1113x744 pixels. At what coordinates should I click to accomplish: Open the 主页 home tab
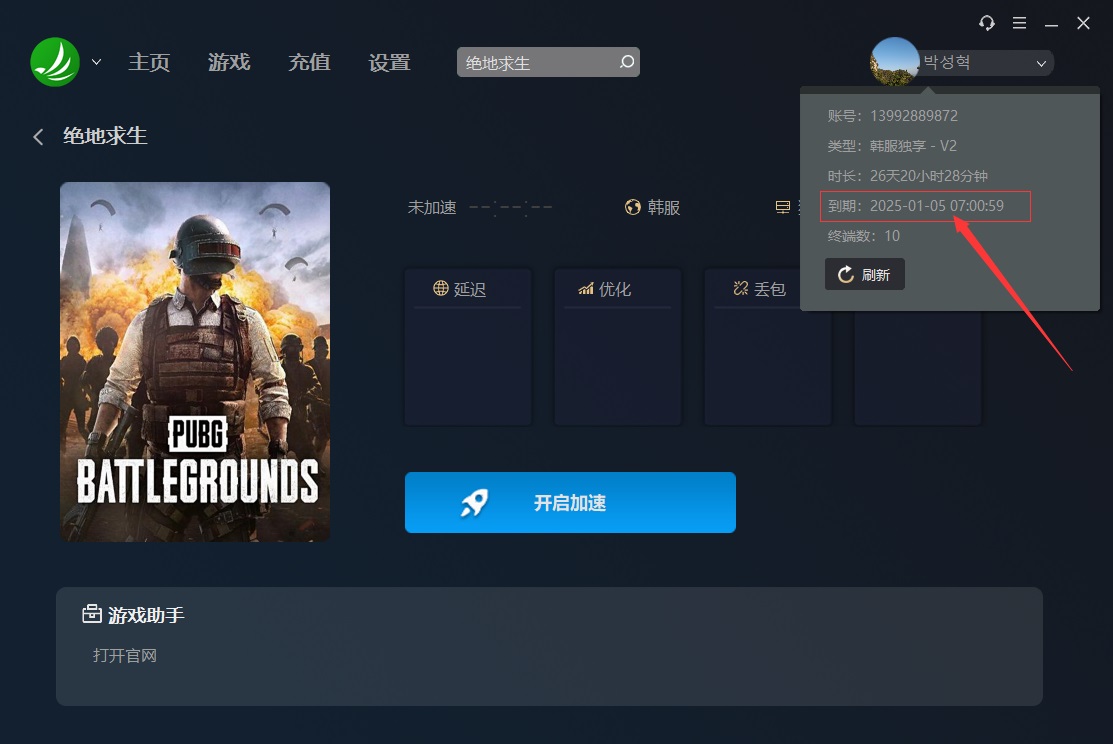click(149, 62)
